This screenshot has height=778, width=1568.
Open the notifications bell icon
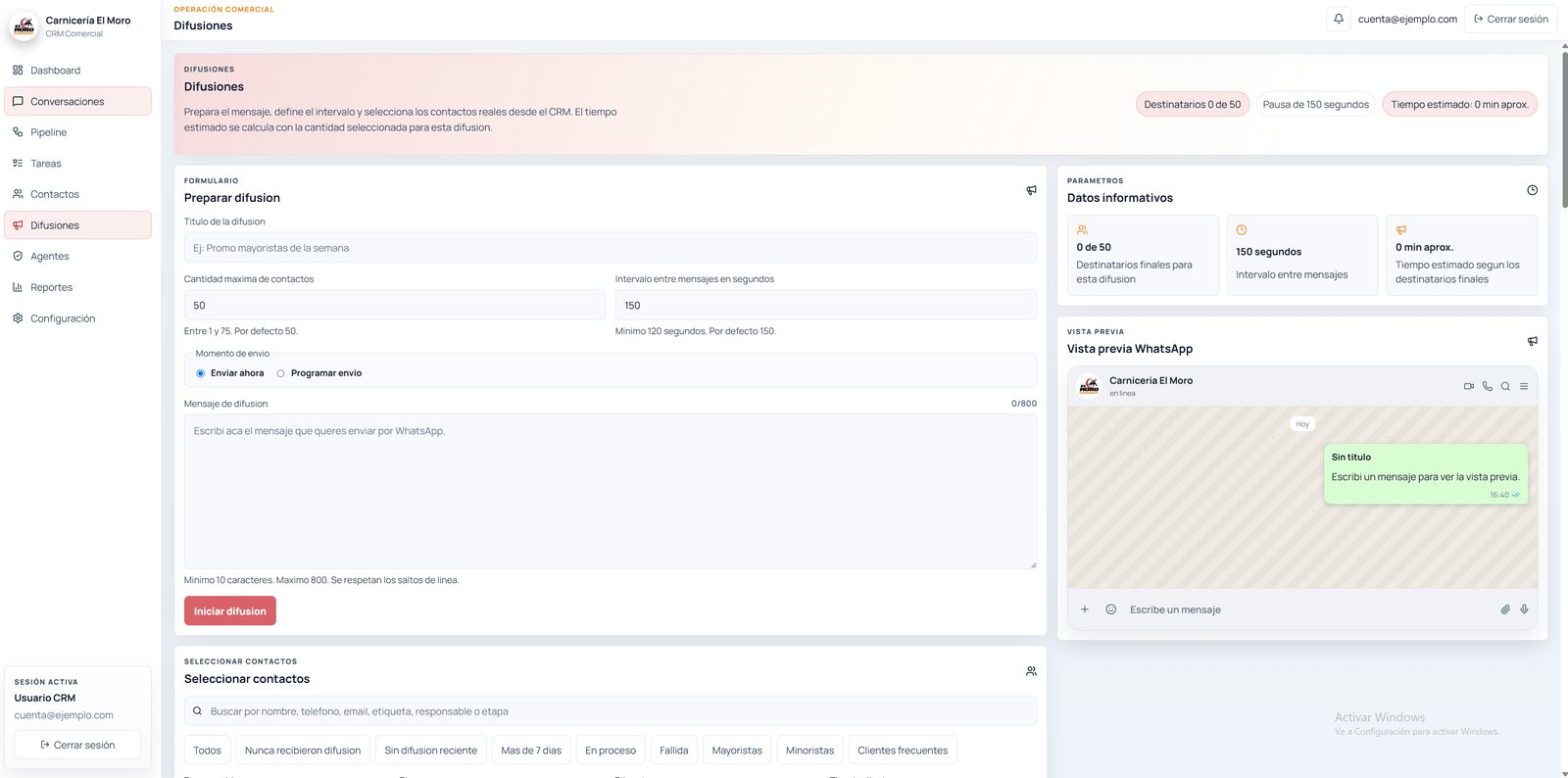click(1338, 19)
